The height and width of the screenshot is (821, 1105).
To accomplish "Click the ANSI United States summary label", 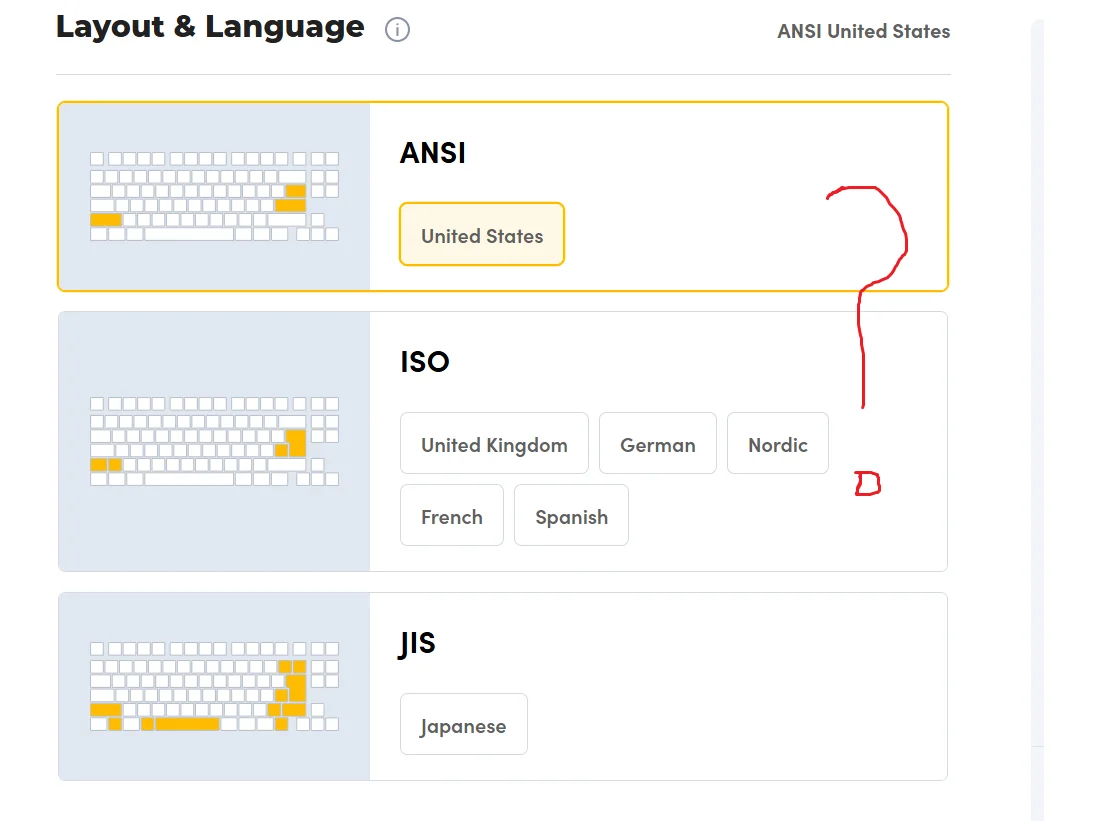I will tap(863, 31).
